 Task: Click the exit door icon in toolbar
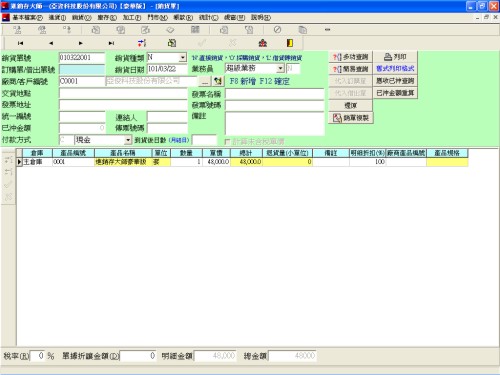tap(290, 43)
